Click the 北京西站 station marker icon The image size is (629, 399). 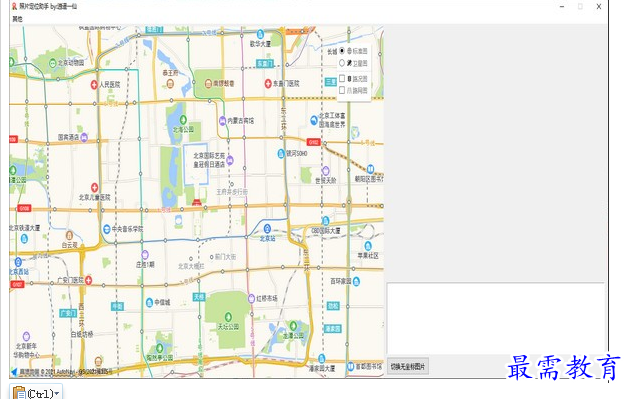coord(18,262)
